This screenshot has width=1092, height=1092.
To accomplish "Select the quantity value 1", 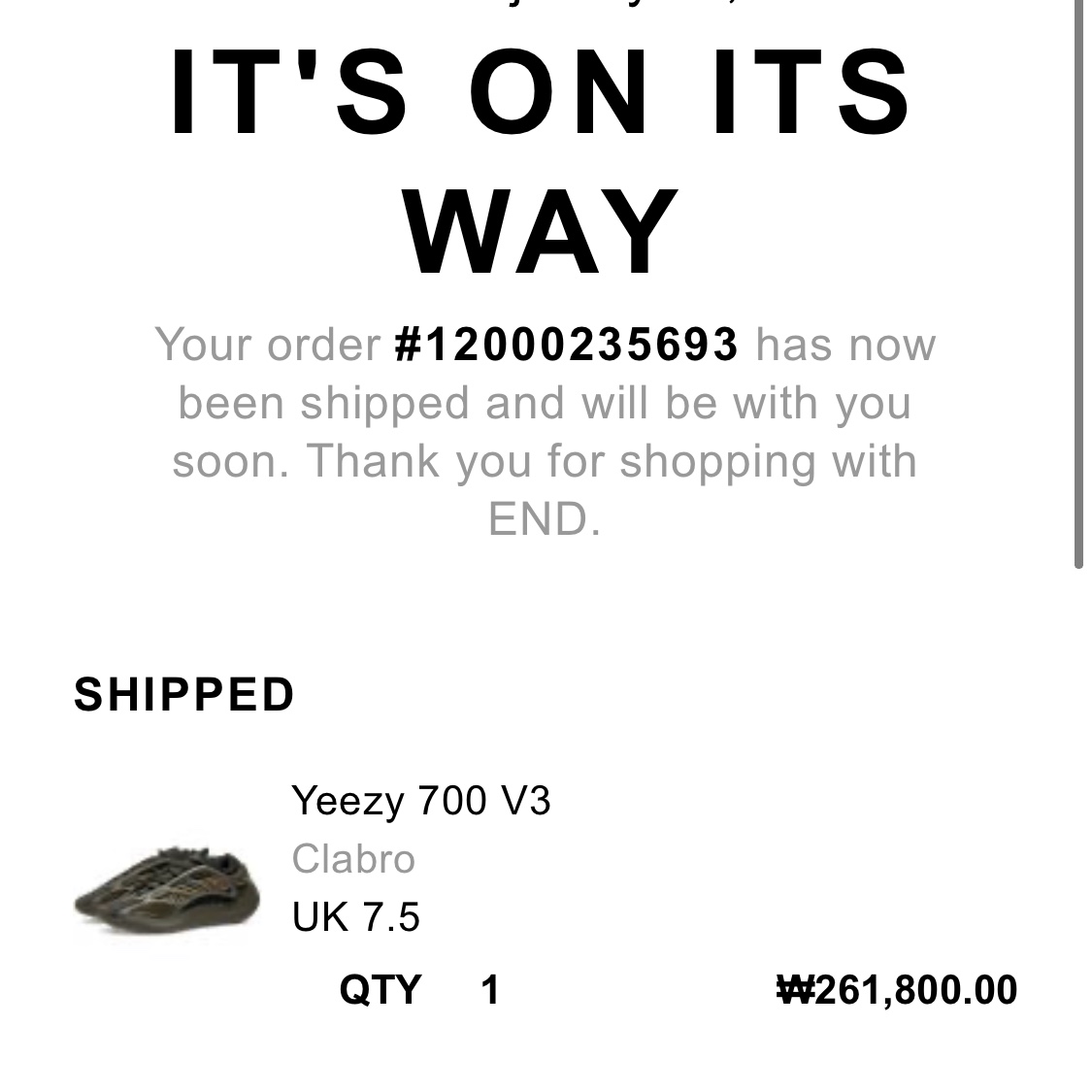I will pos(489,990).
